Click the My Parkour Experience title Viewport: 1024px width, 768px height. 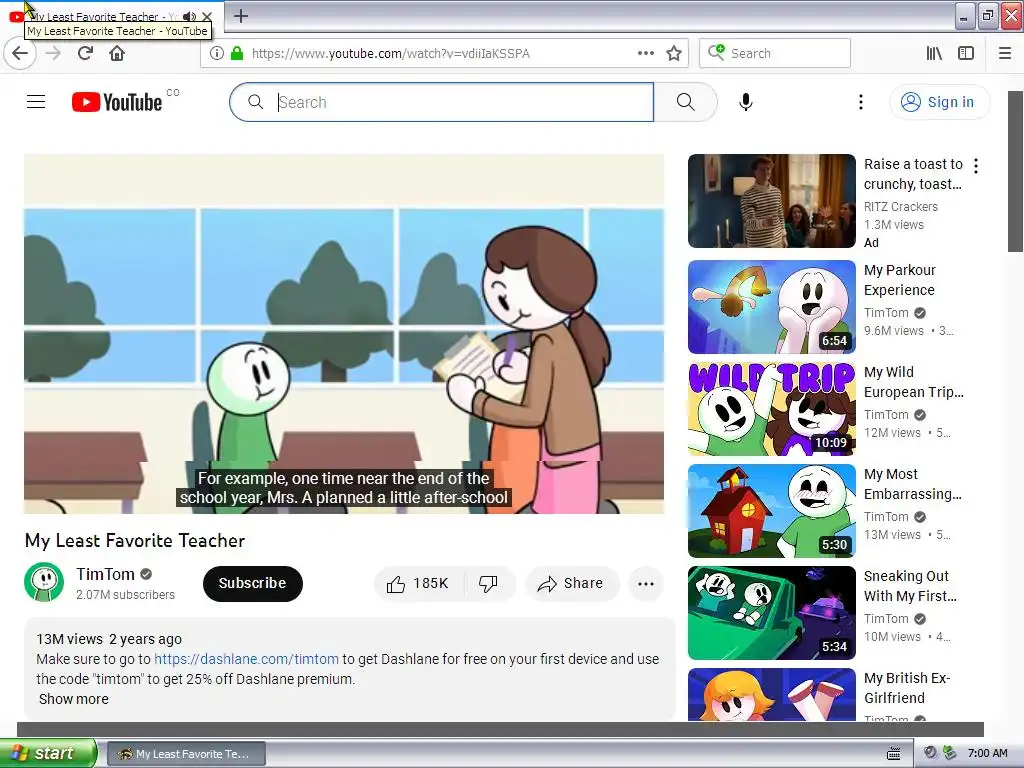(x=900, y=280)
